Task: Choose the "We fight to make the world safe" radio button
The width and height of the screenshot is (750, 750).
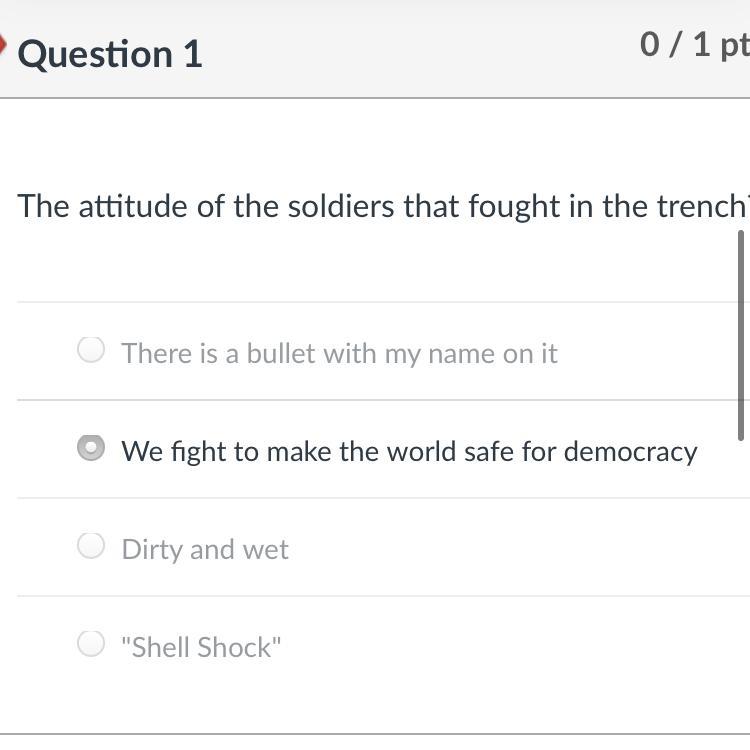Action: [91, 448]
